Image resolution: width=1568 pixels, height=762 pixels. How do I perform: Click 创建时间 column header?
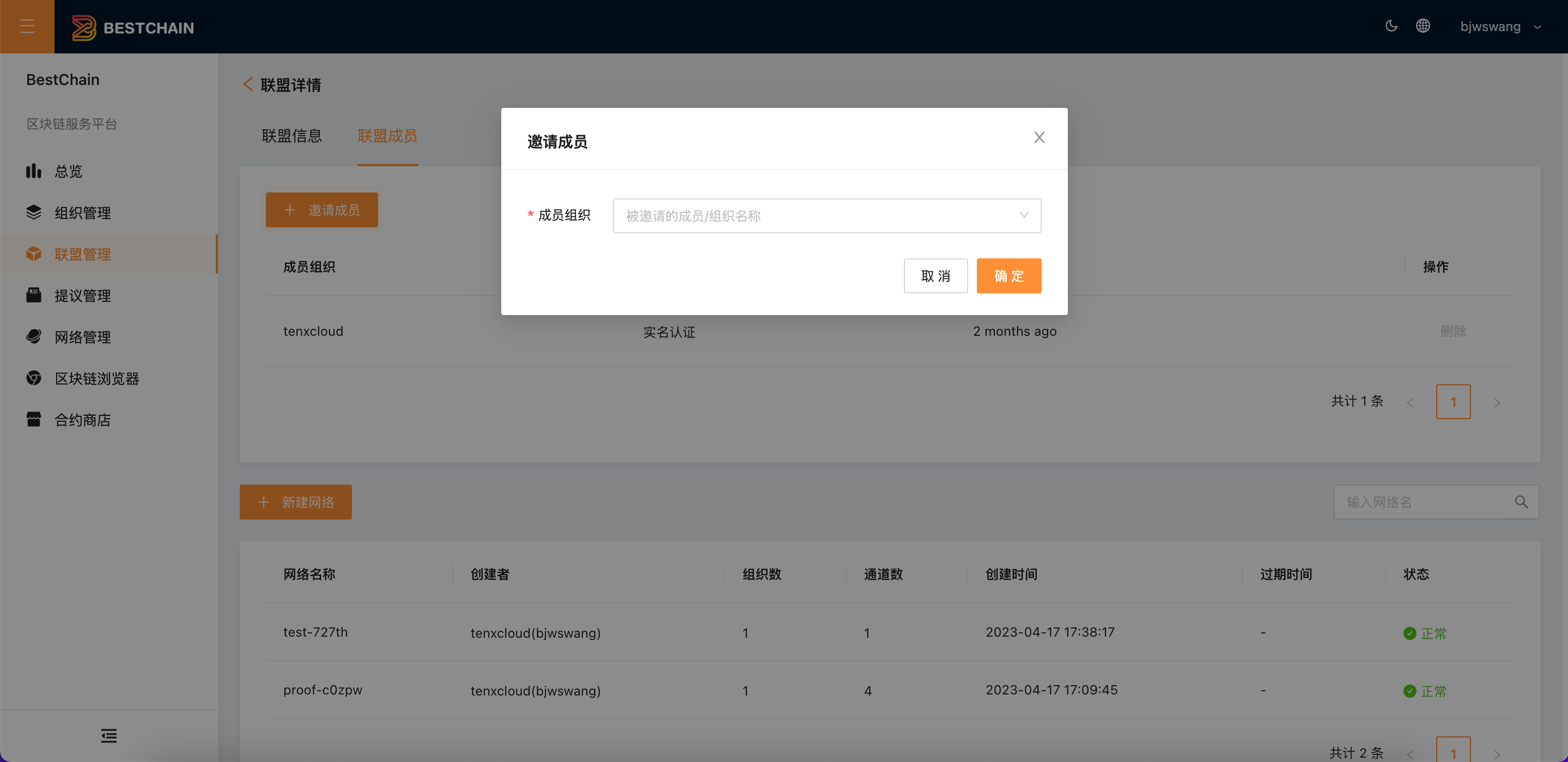coord(1011,574)
